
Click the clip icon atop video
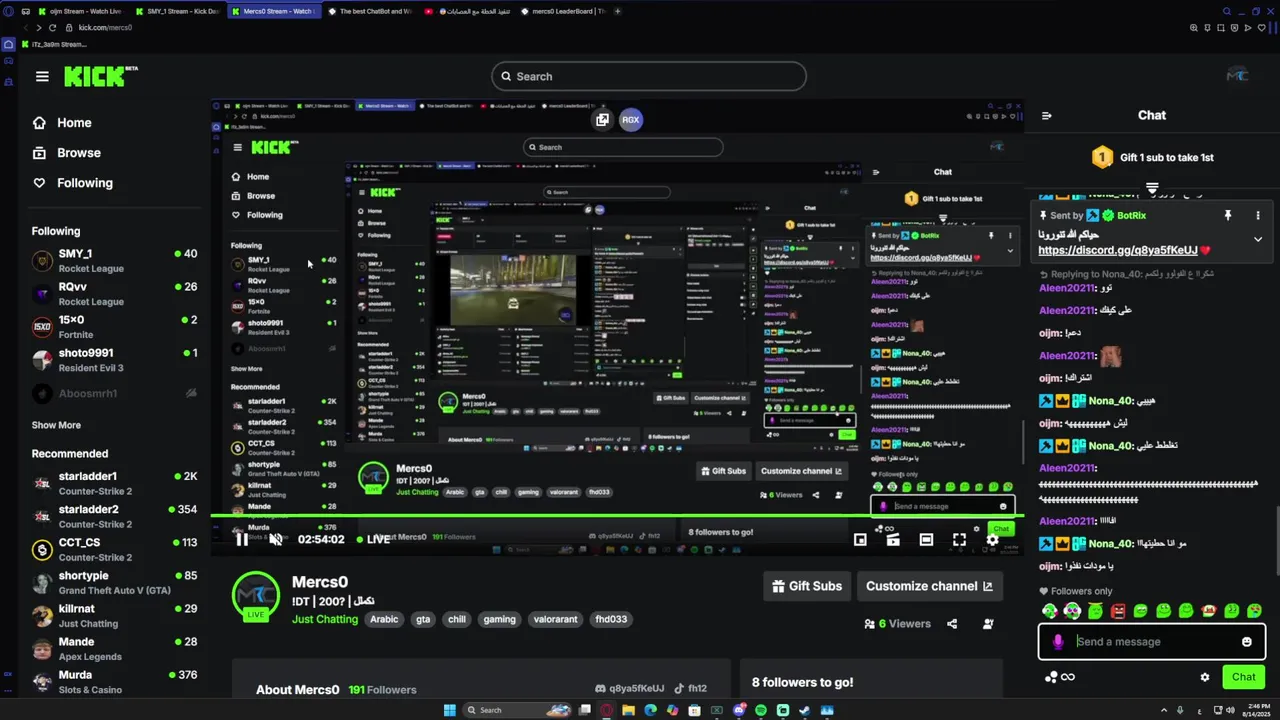[602, 119]
